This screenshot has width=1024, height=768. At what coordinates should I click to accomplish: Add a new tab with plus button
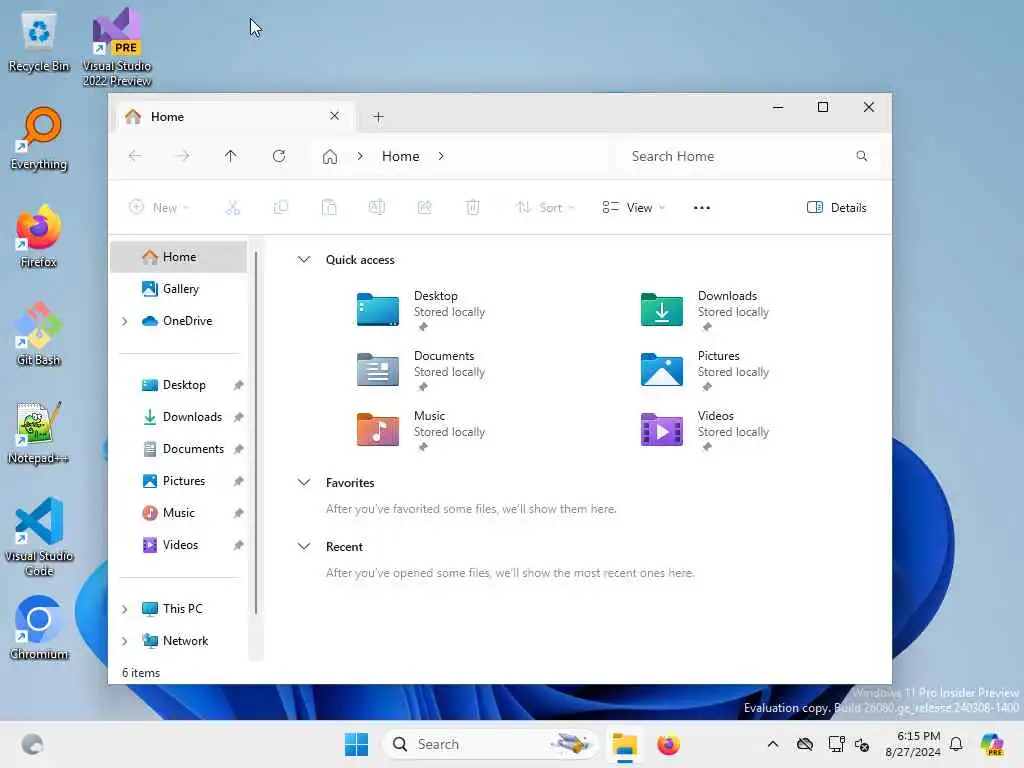[x=378, y=117]
